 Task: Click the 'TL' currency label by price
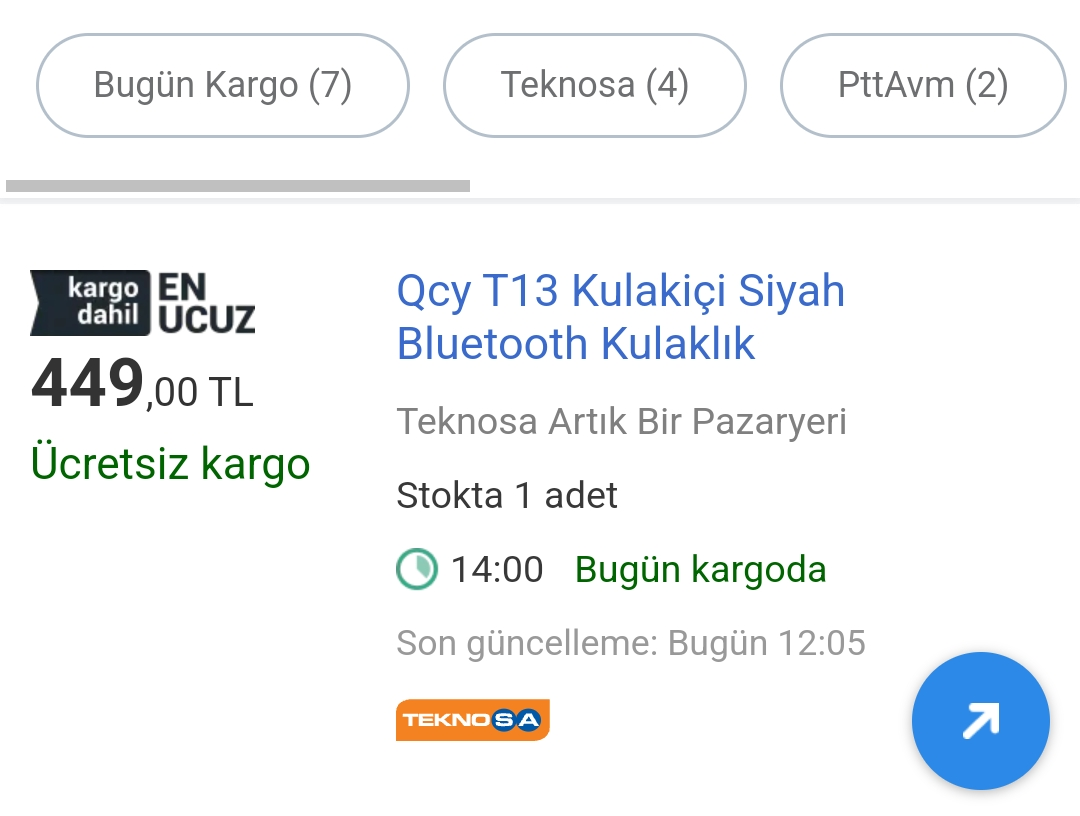[x=231, y=393]
